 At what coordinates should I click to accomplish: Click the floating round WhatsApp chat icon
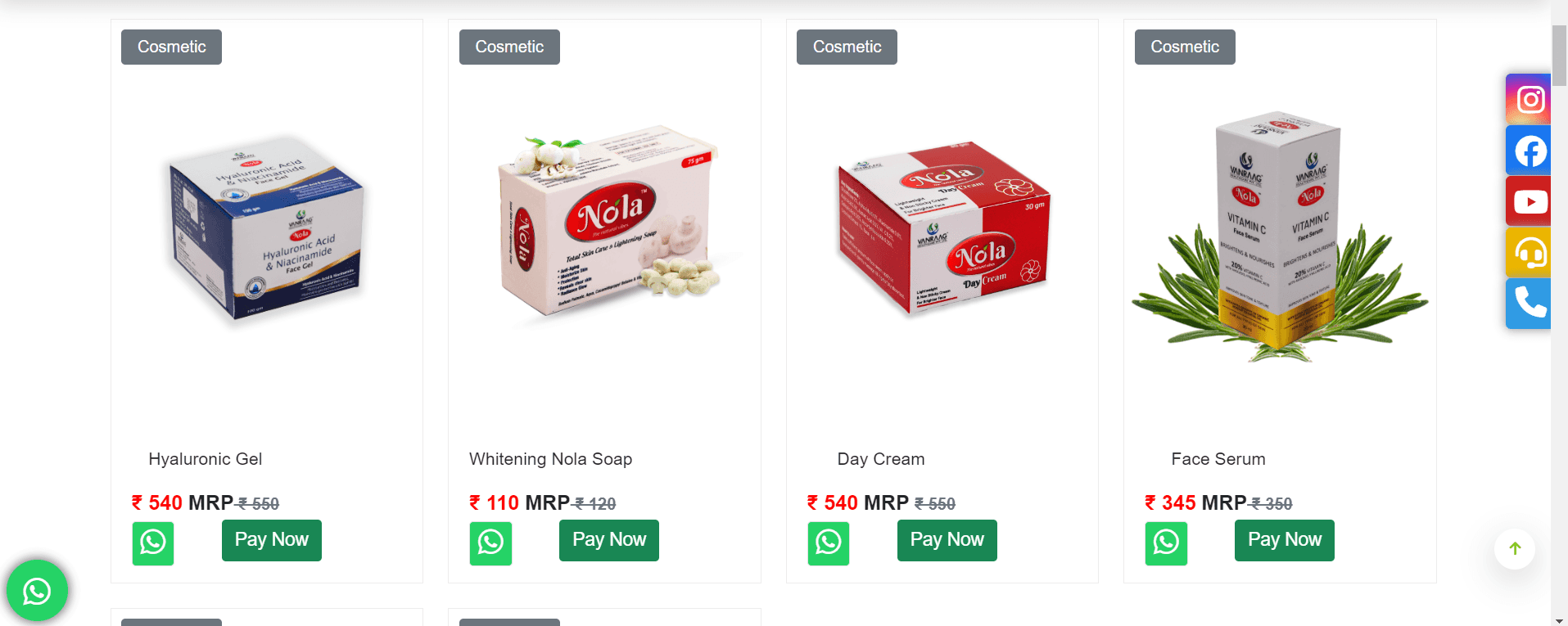[x=37, y=591]
